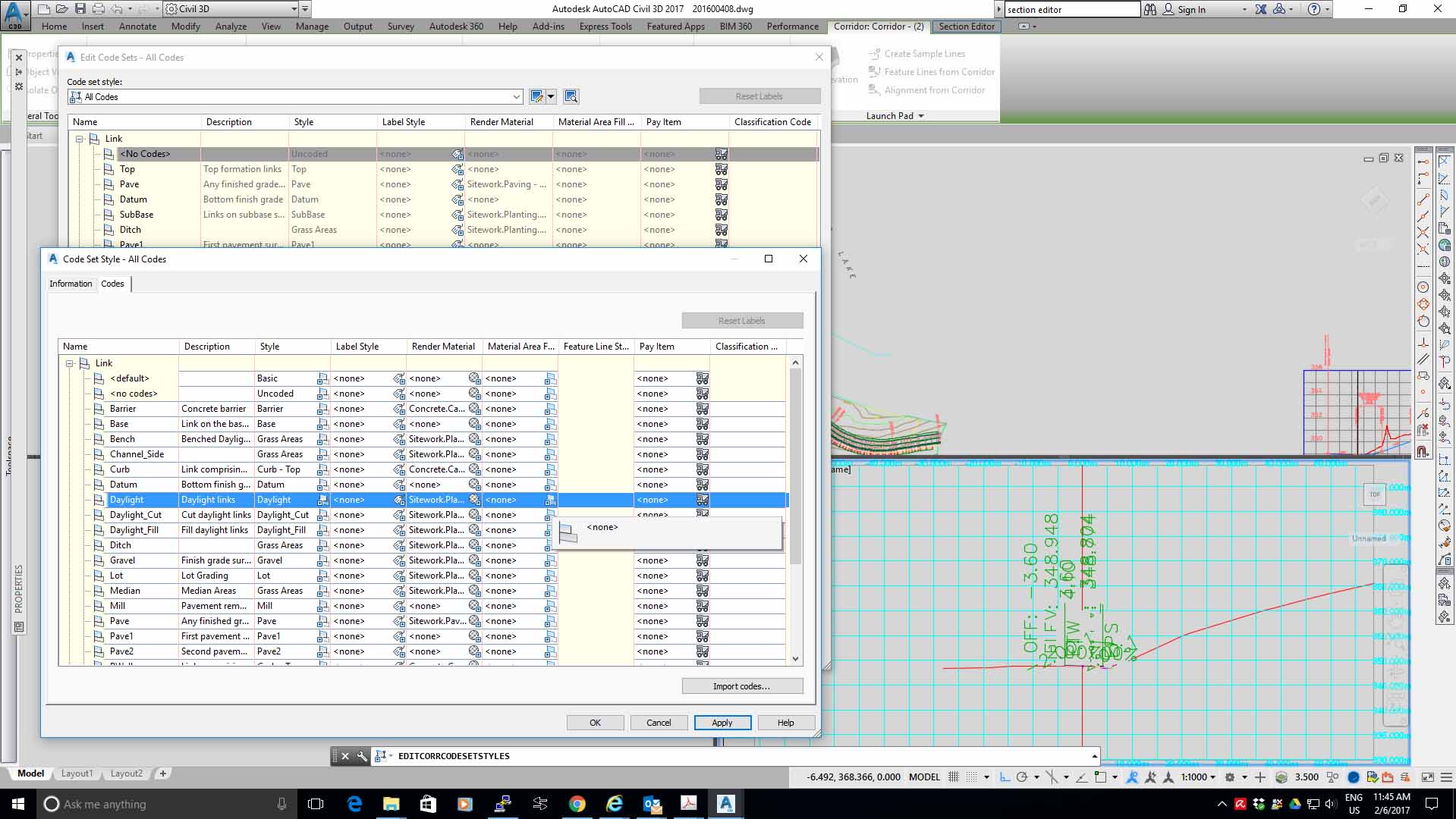The height and width of the screenshot is (819, 1456).
Task: Toggle object snap in the status bar
Action: pos(1100,777)
